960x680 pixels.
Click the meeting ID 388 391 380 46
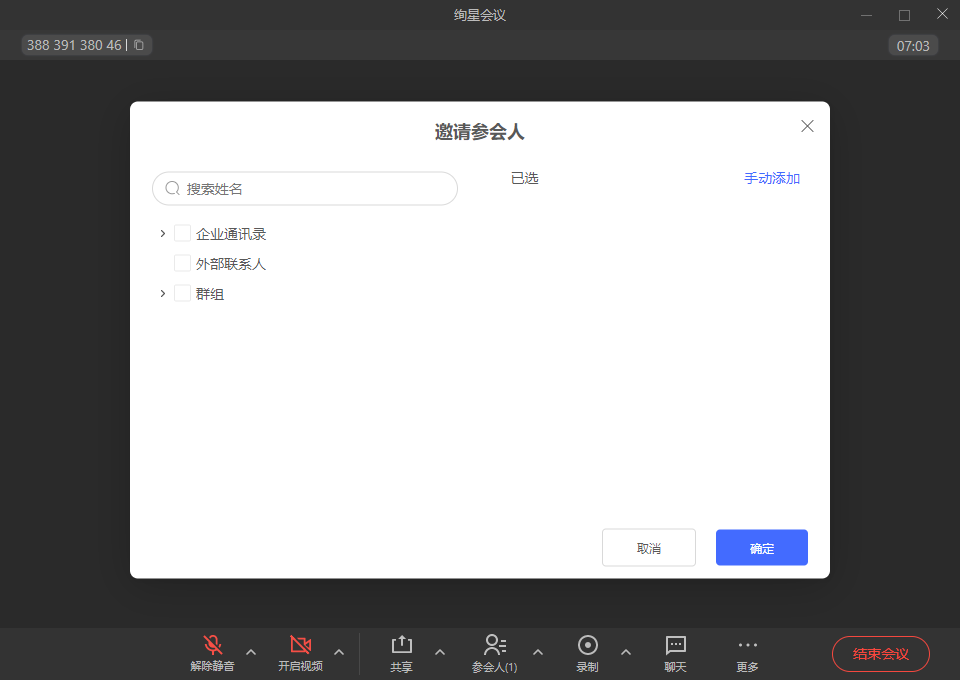pos(74,45)
